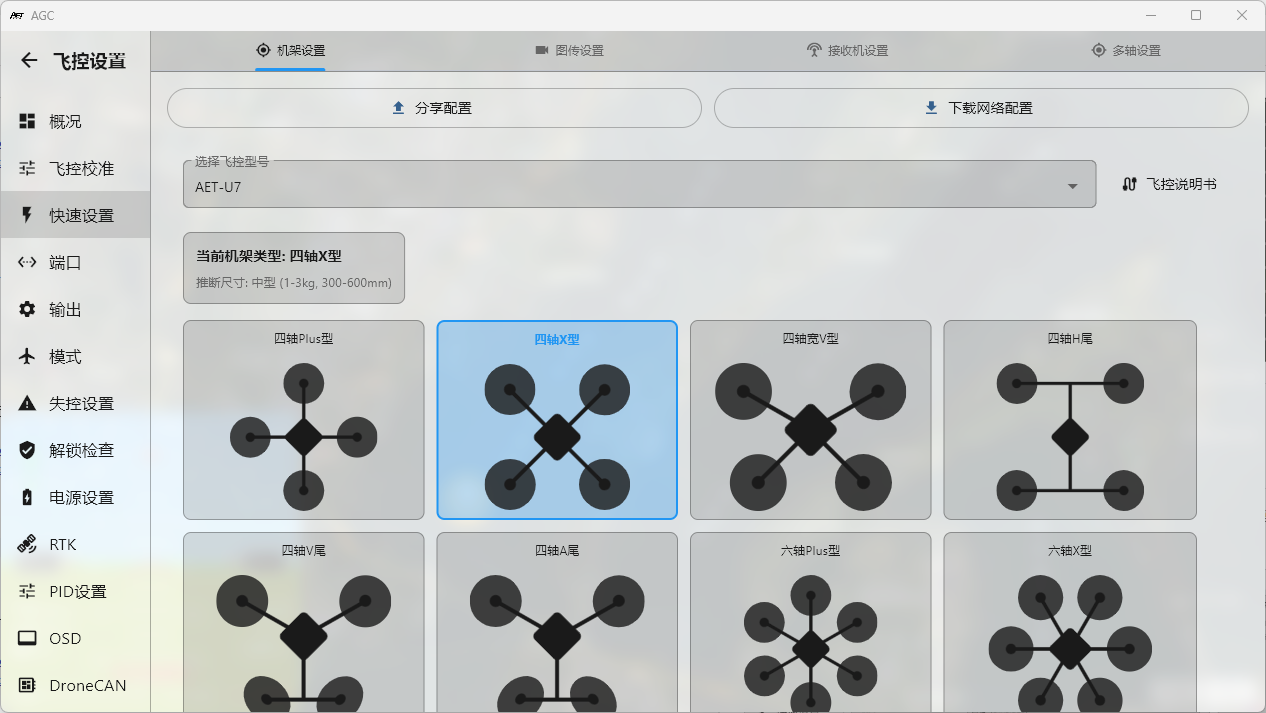Click the 下载网络配置 download button
Viewport: 1266px width, 713px height.
click(980, 108)
